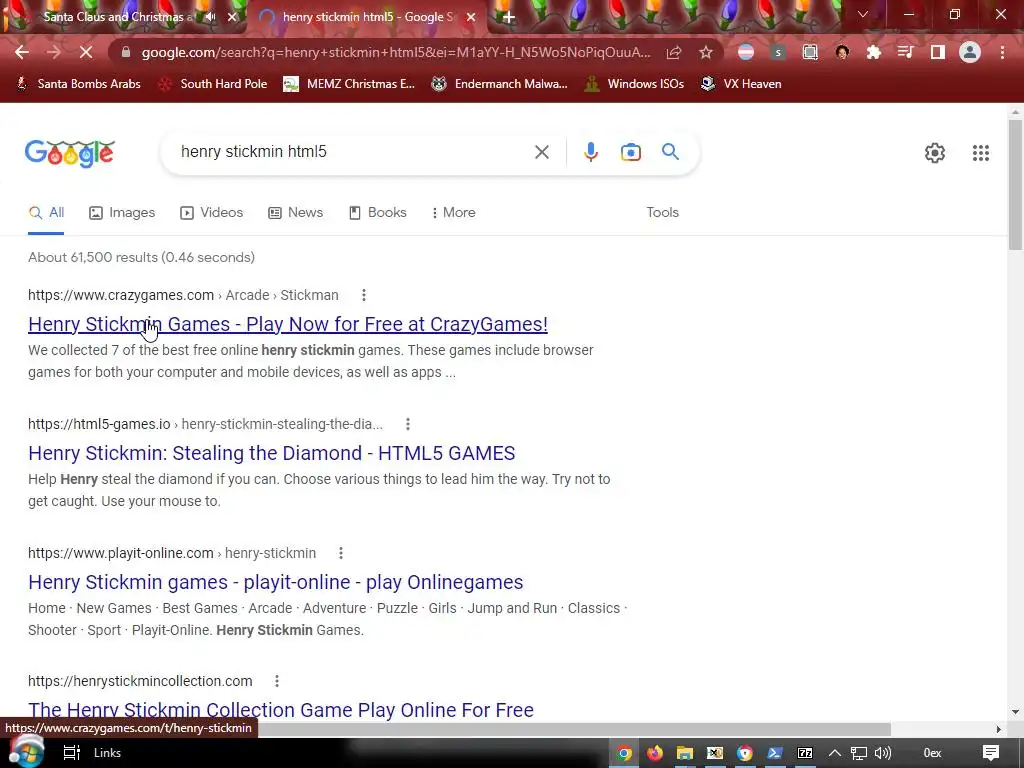Show hidden system tray icons
The height and width of the screenshot is (768, 1024).
click(x=834, y=753)
